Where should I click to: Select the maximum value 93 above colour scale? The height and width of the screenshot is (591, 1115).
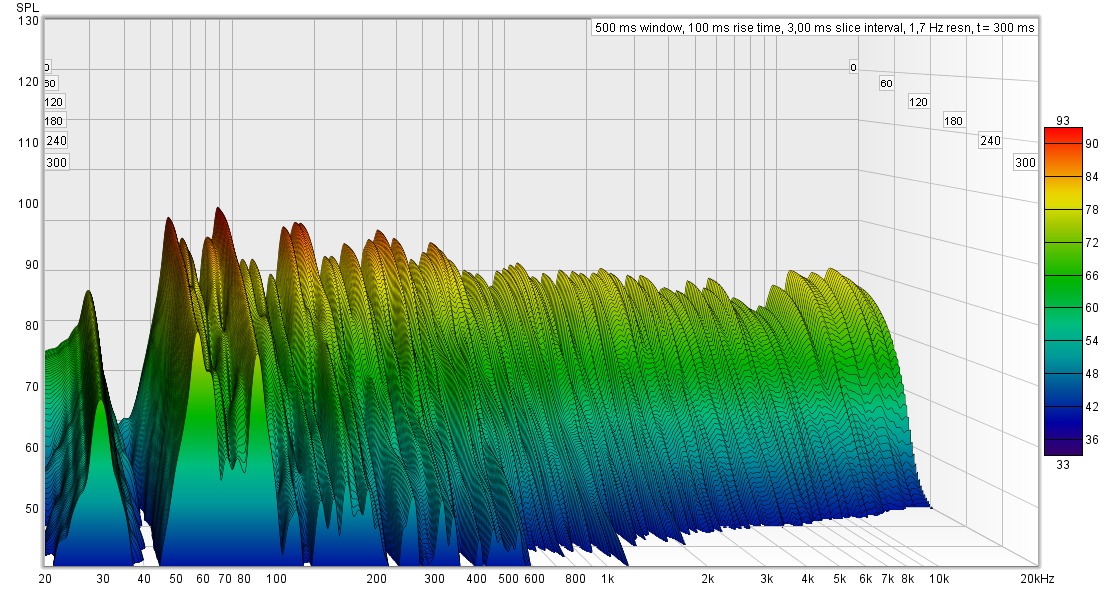pyautogui.click(x=1063, y=121)
